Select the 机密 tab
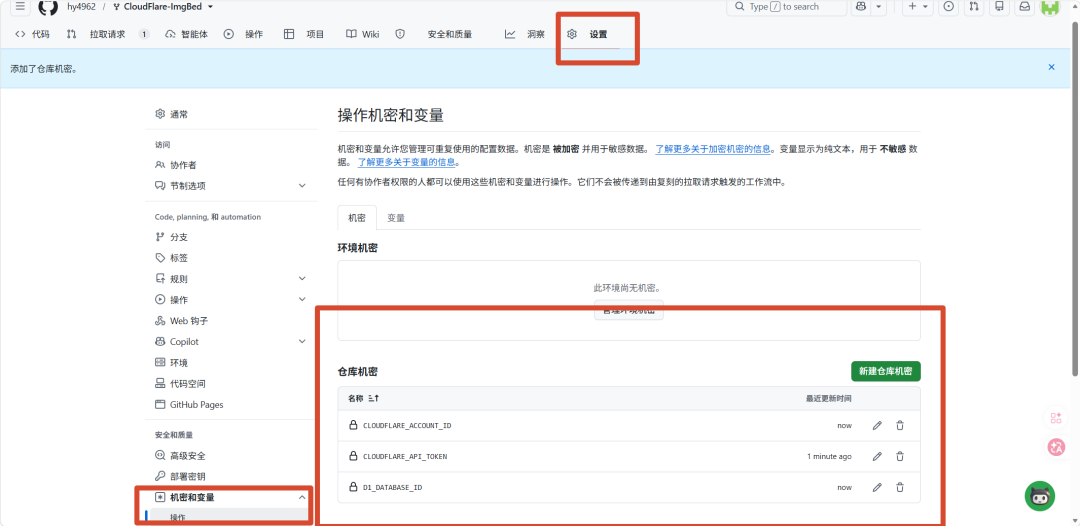 coord(357,218)
